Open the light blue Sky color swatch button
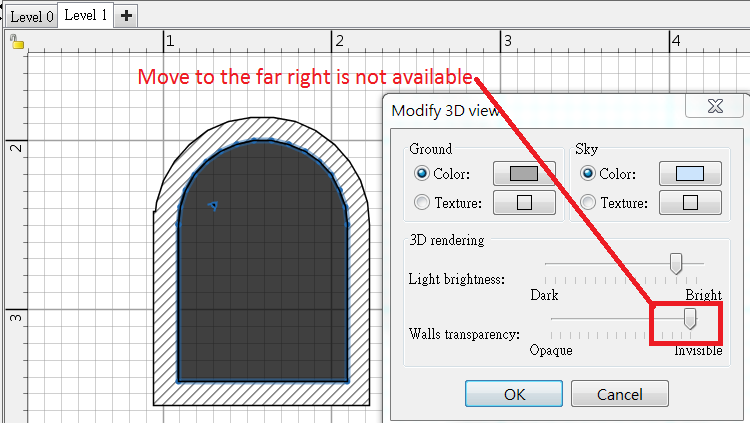 click(689, 174)
